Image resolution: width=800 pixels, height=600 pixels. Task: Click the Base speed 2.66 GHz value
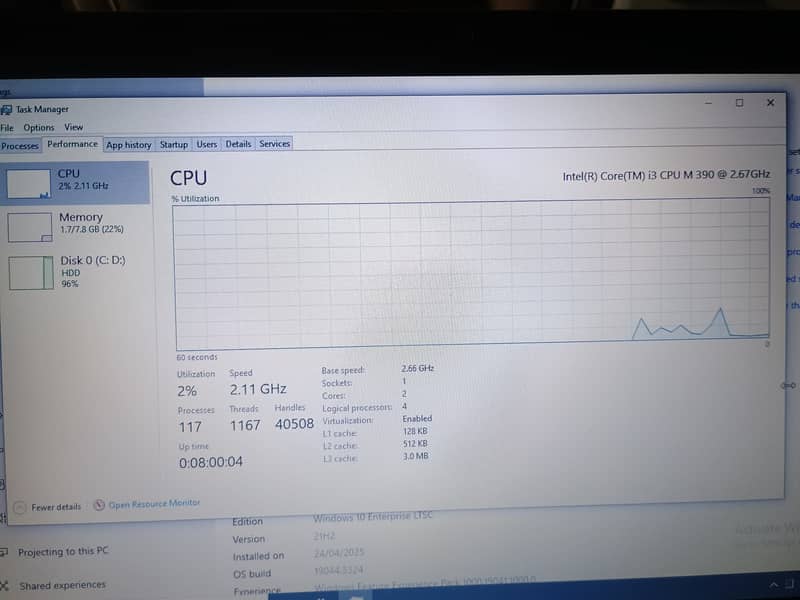pos(417,368)
